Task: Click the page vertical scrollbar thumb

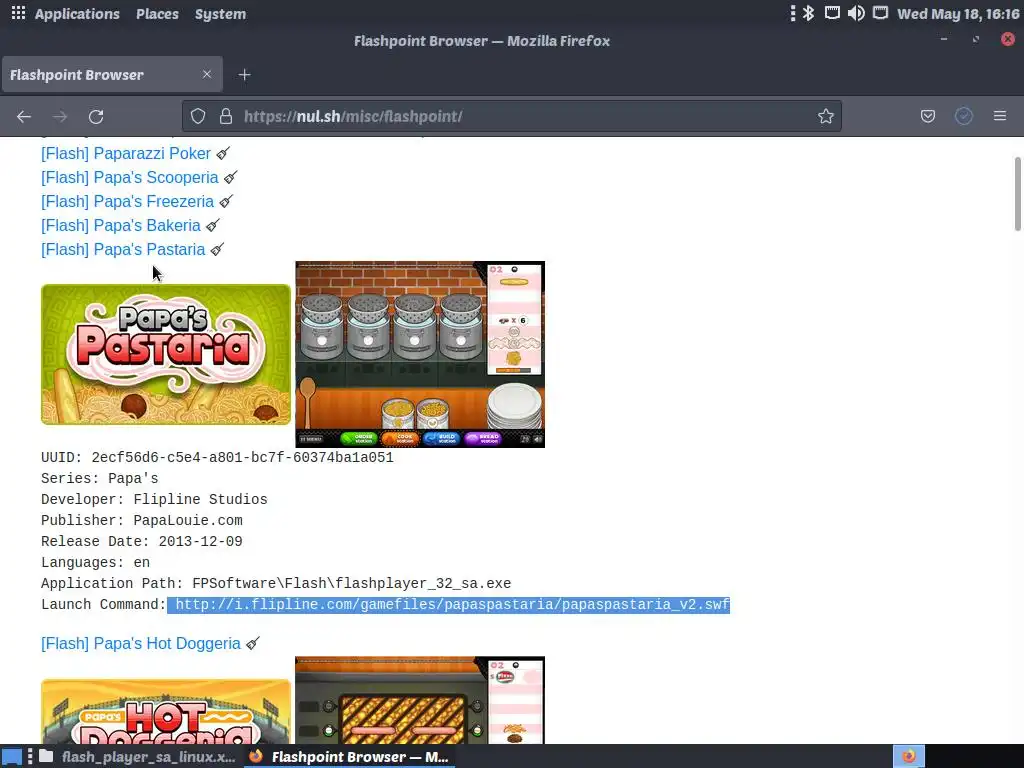Action: 1017,193
